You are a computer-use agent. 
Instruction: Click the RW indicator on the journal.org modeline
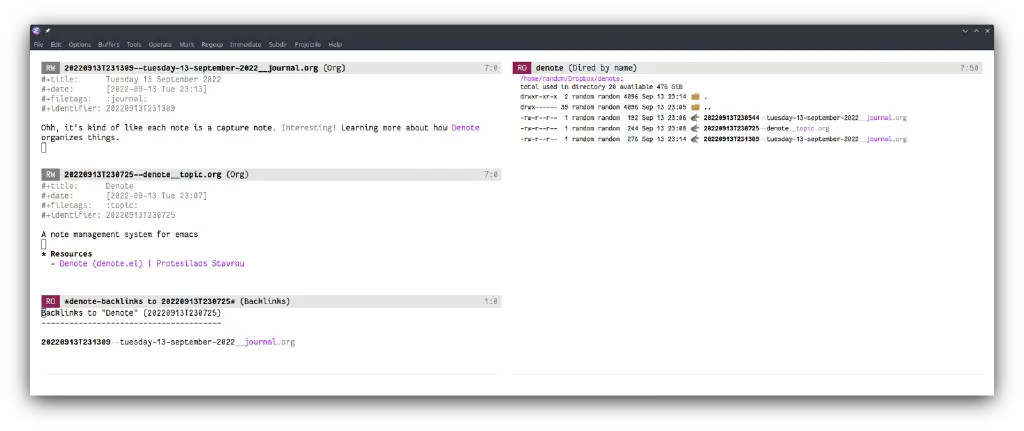(x=50, y=68)
